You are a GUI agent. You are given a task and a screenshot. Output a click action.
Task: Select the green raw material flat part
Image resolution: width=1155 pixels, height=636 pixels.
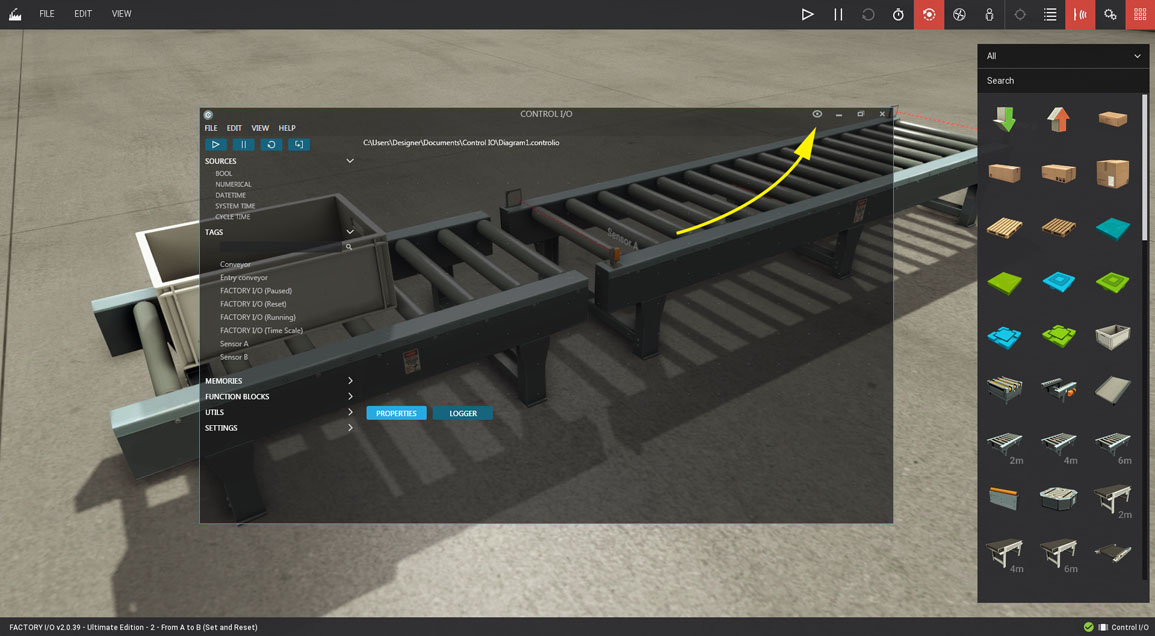[1005, 282]
